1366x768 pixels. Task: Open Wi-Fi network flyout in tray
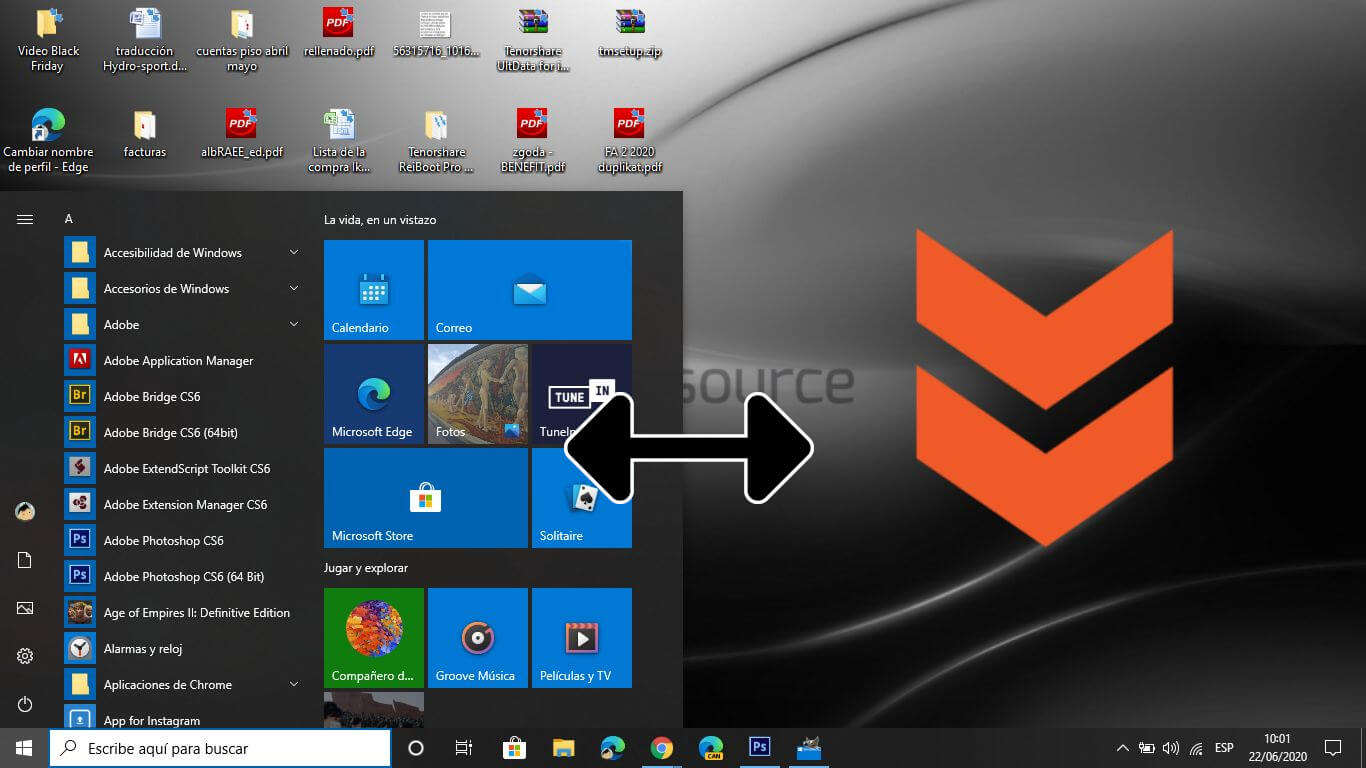(x=1196, y=748)
